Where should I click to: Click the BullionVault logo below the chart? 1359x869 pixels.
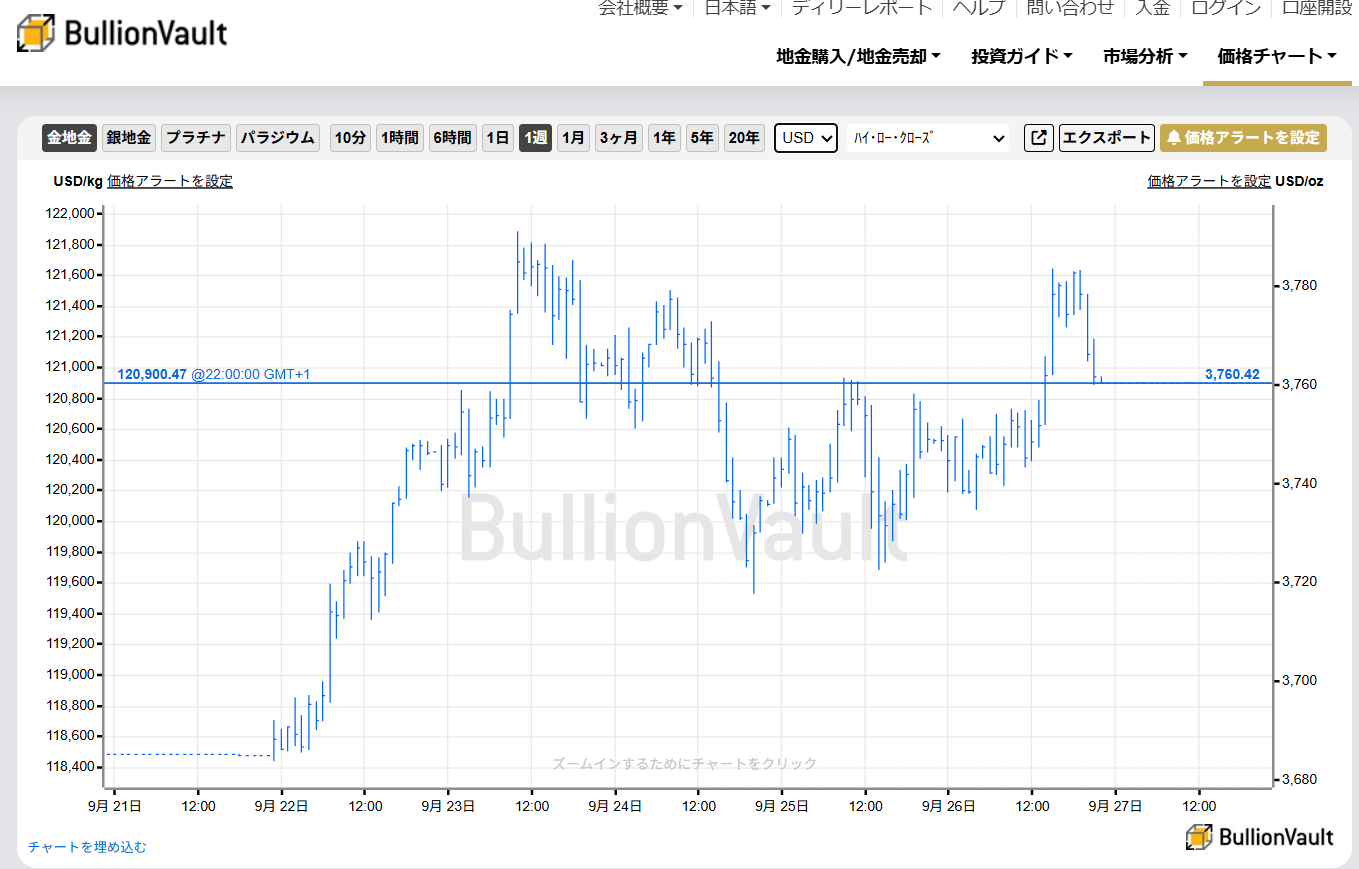(x=1260, y=836)
